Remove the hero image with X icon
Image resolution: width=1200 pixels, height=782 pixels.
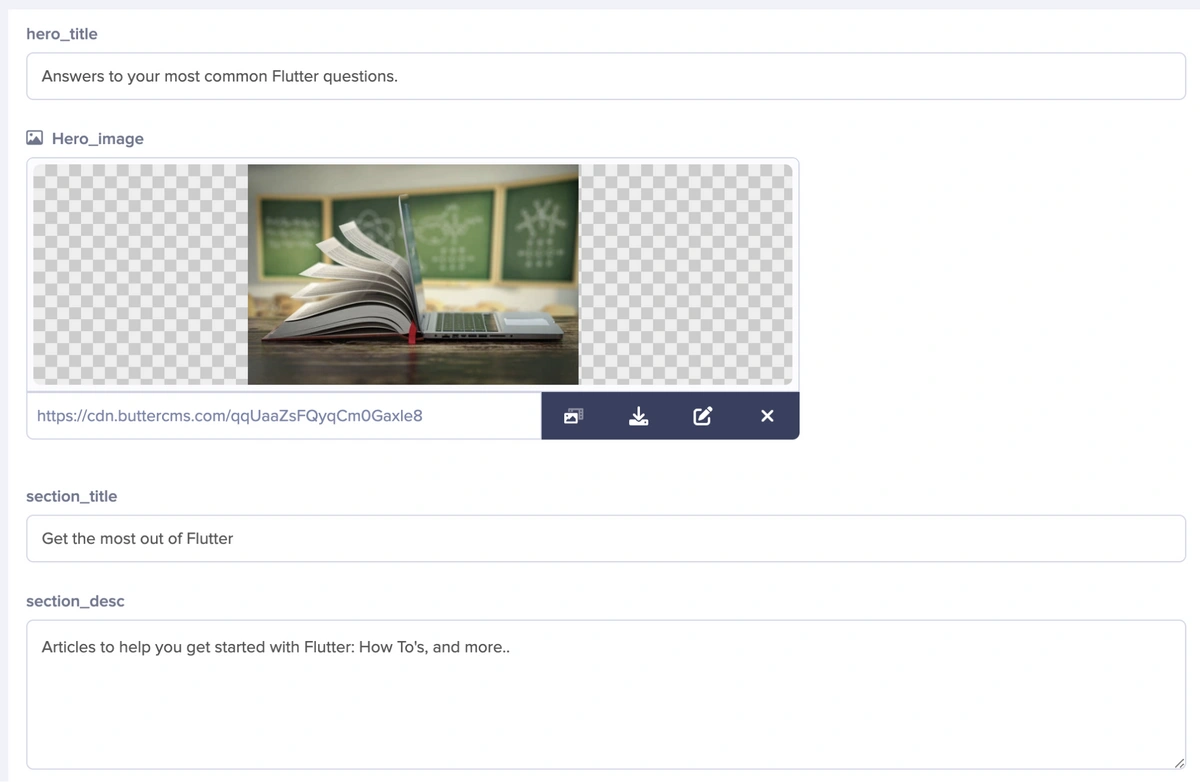(x=767, y=416)
